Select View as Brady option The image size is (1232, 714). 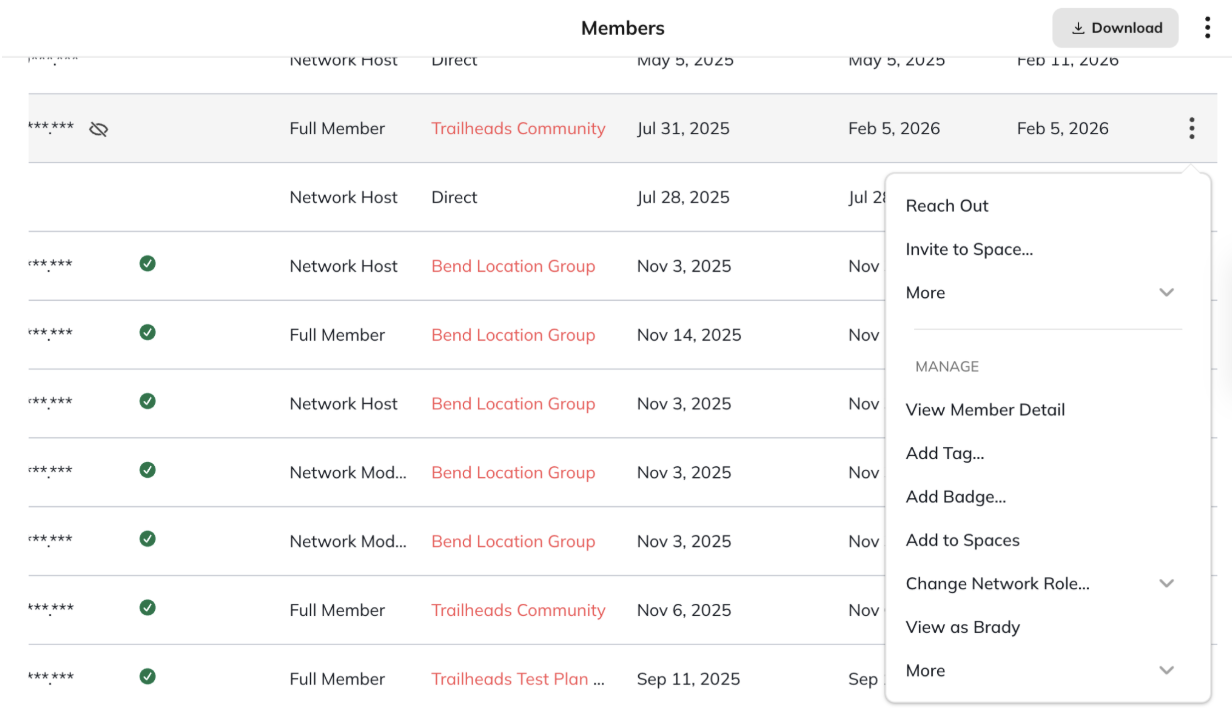pos(962,627)
